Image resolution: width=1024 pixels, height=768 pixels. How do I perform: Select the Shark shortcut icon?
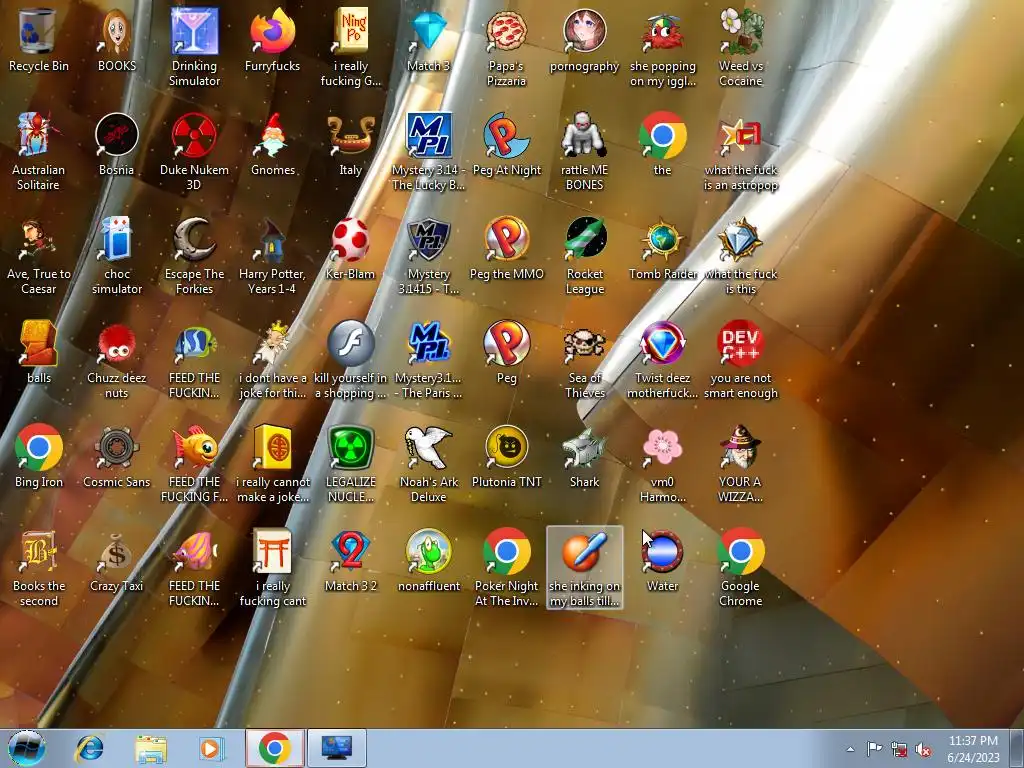click(x=584, y=447)
